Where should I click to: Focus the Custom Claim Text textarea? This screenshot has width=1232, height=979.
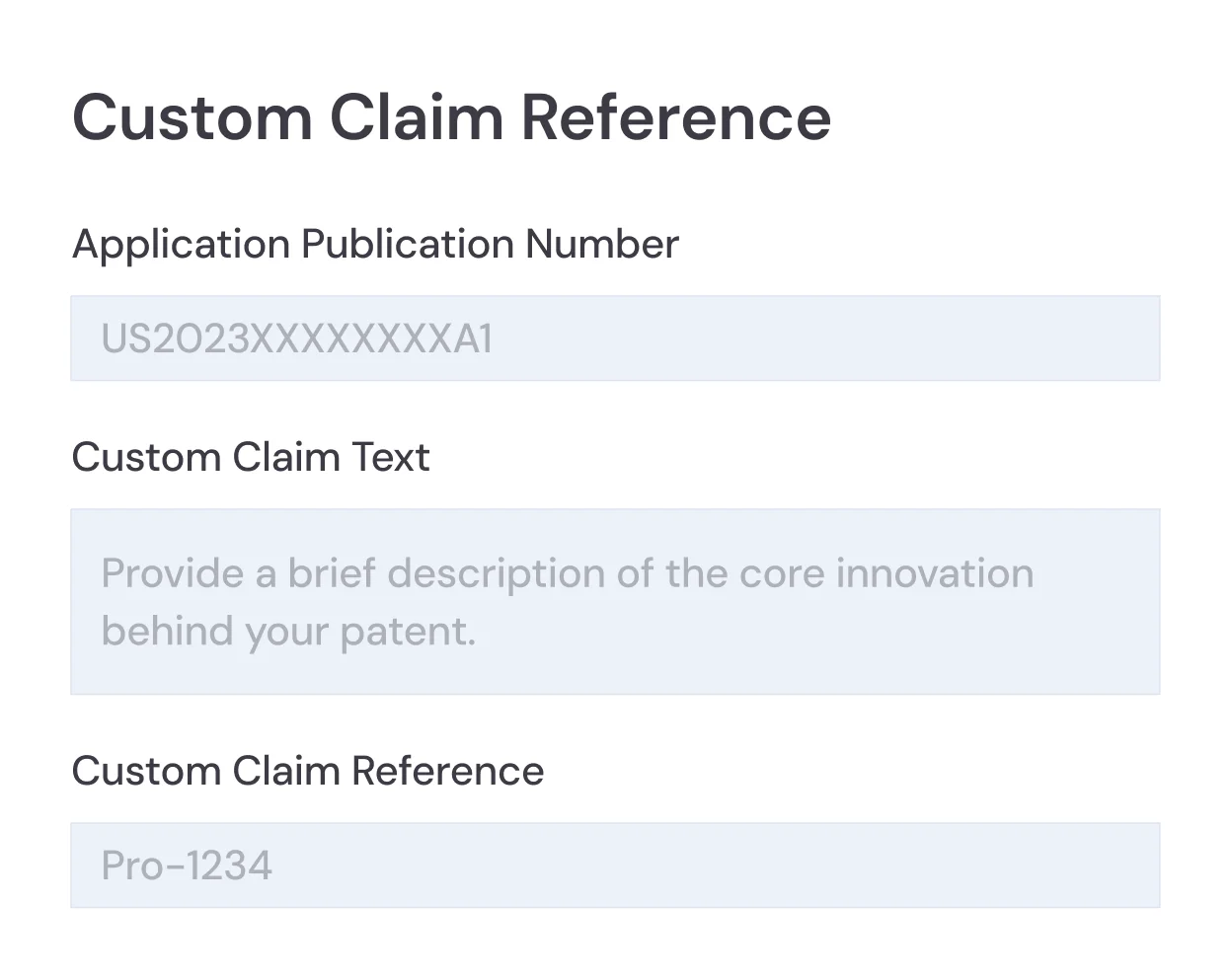coord(614,601)
